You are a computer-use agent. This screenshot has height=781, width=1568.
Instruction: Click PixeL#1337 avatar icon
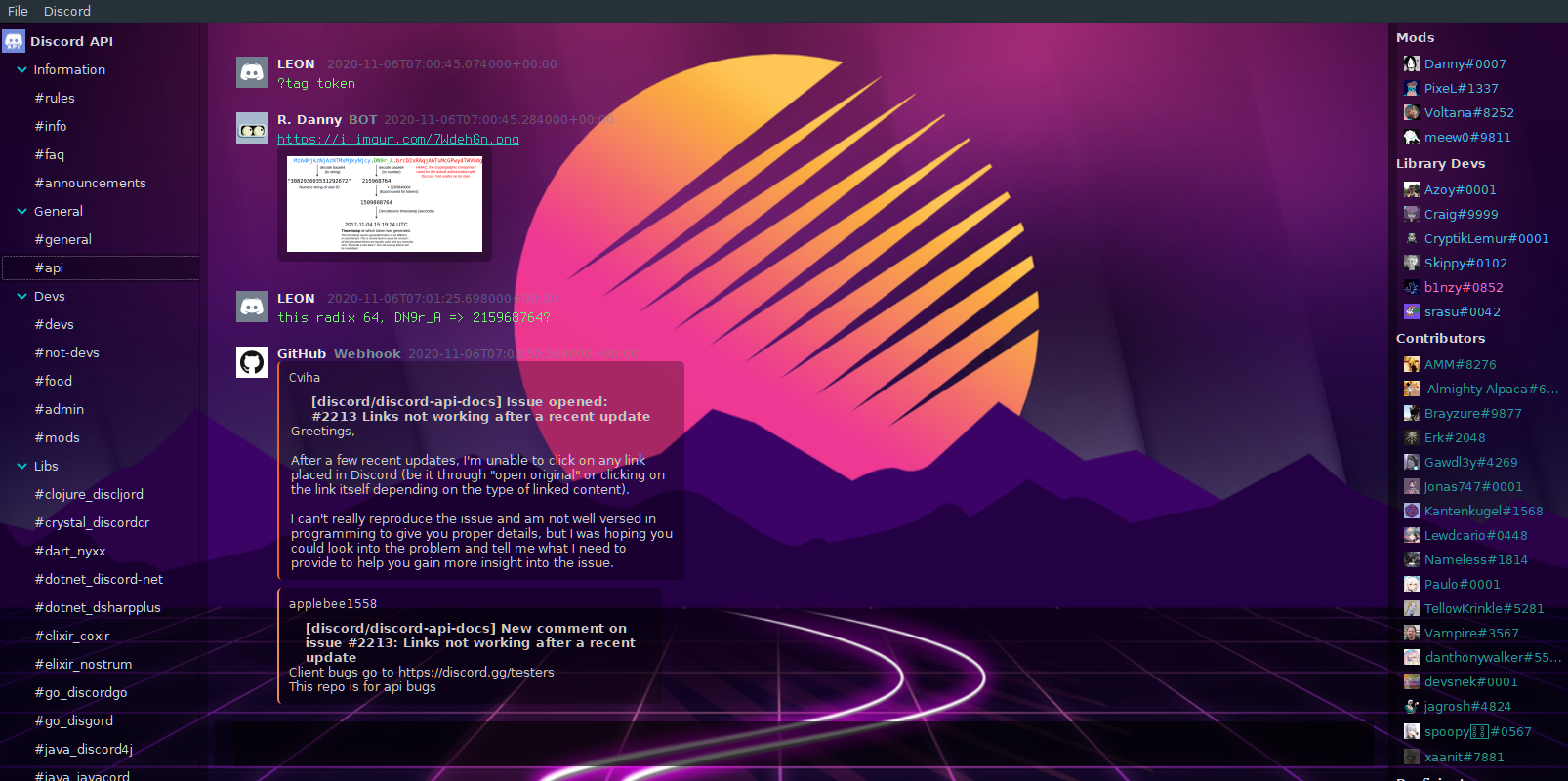pos(1412,88)
